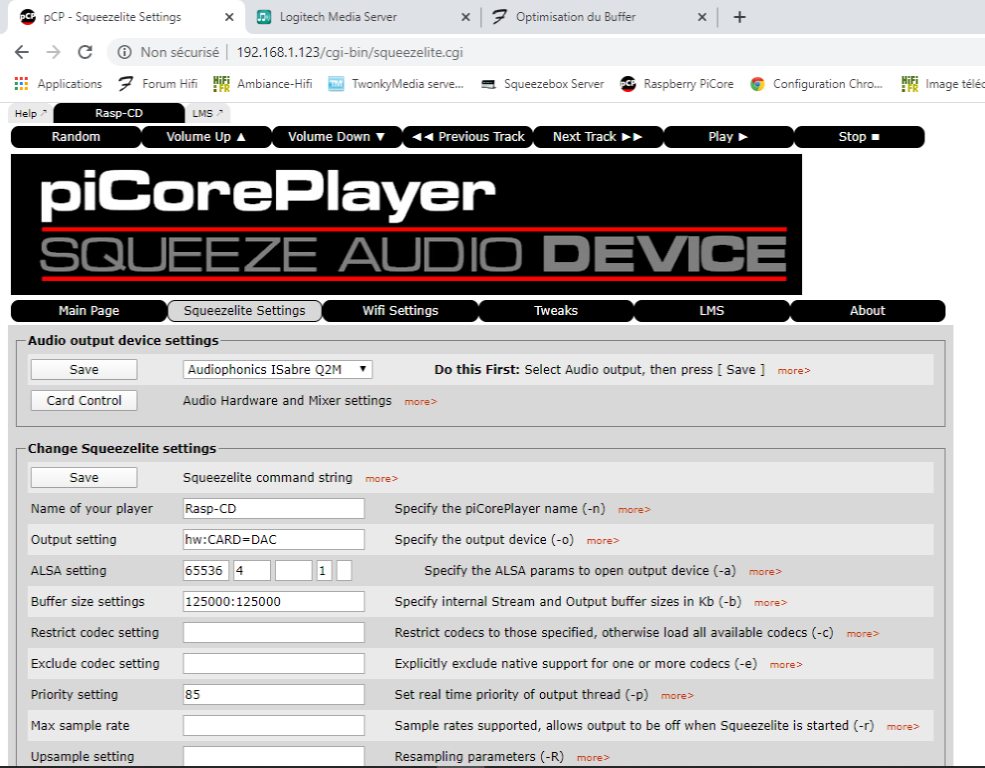Skip ahead with Next Track

tap(599, 137)
